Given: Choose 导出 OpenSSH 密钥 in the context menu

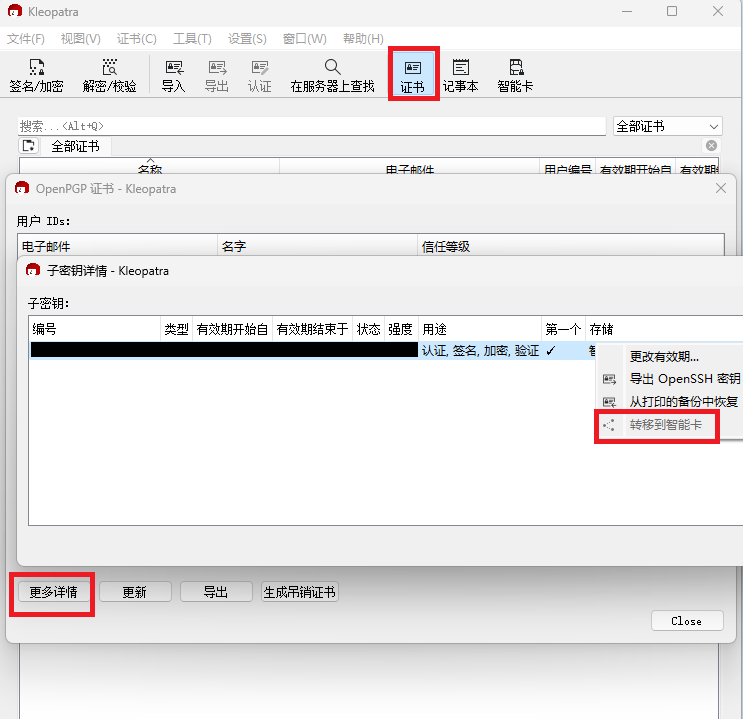Looking at the screenshot, I should point(670,379).
